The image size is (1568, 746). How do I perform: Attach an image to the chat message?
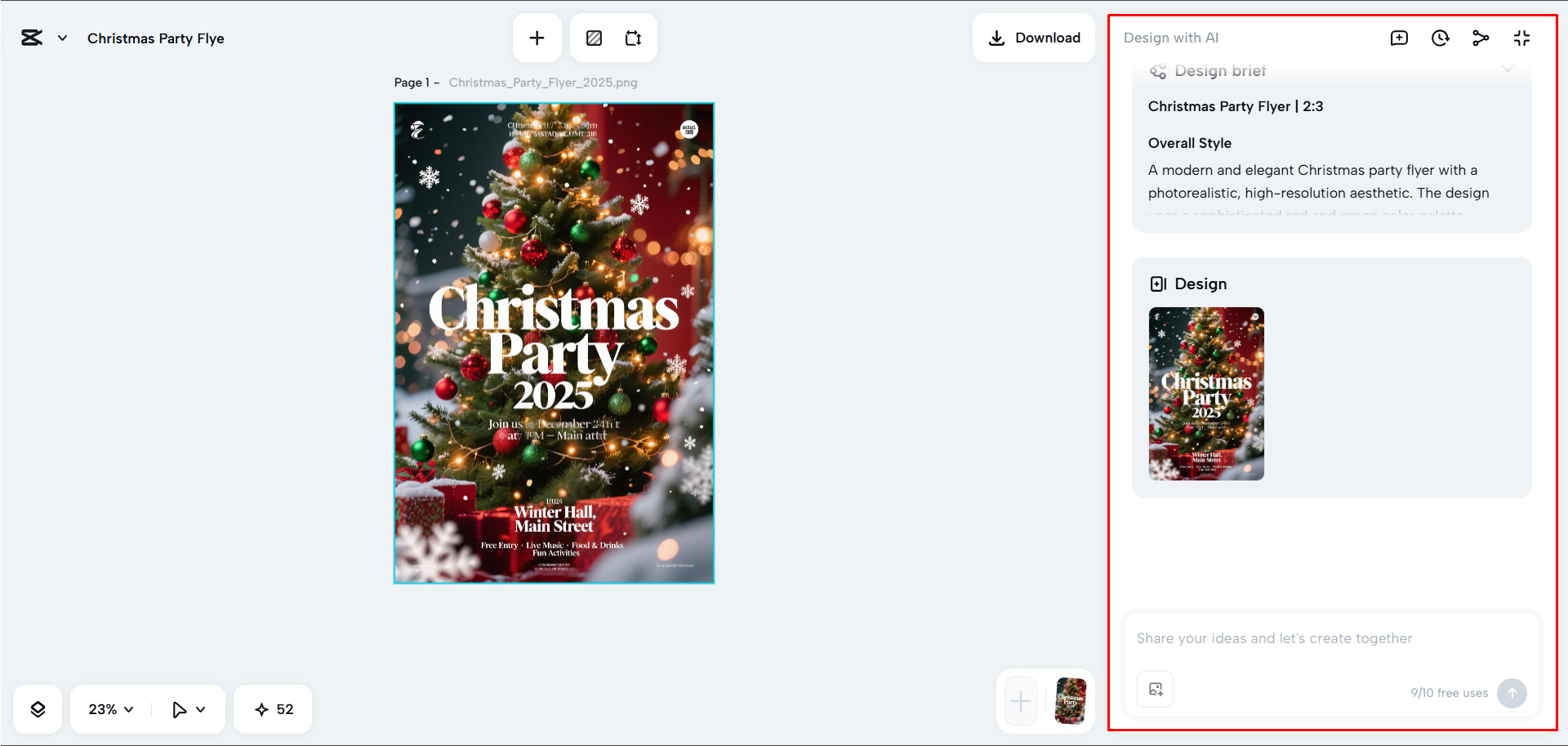click(1154, 689)
